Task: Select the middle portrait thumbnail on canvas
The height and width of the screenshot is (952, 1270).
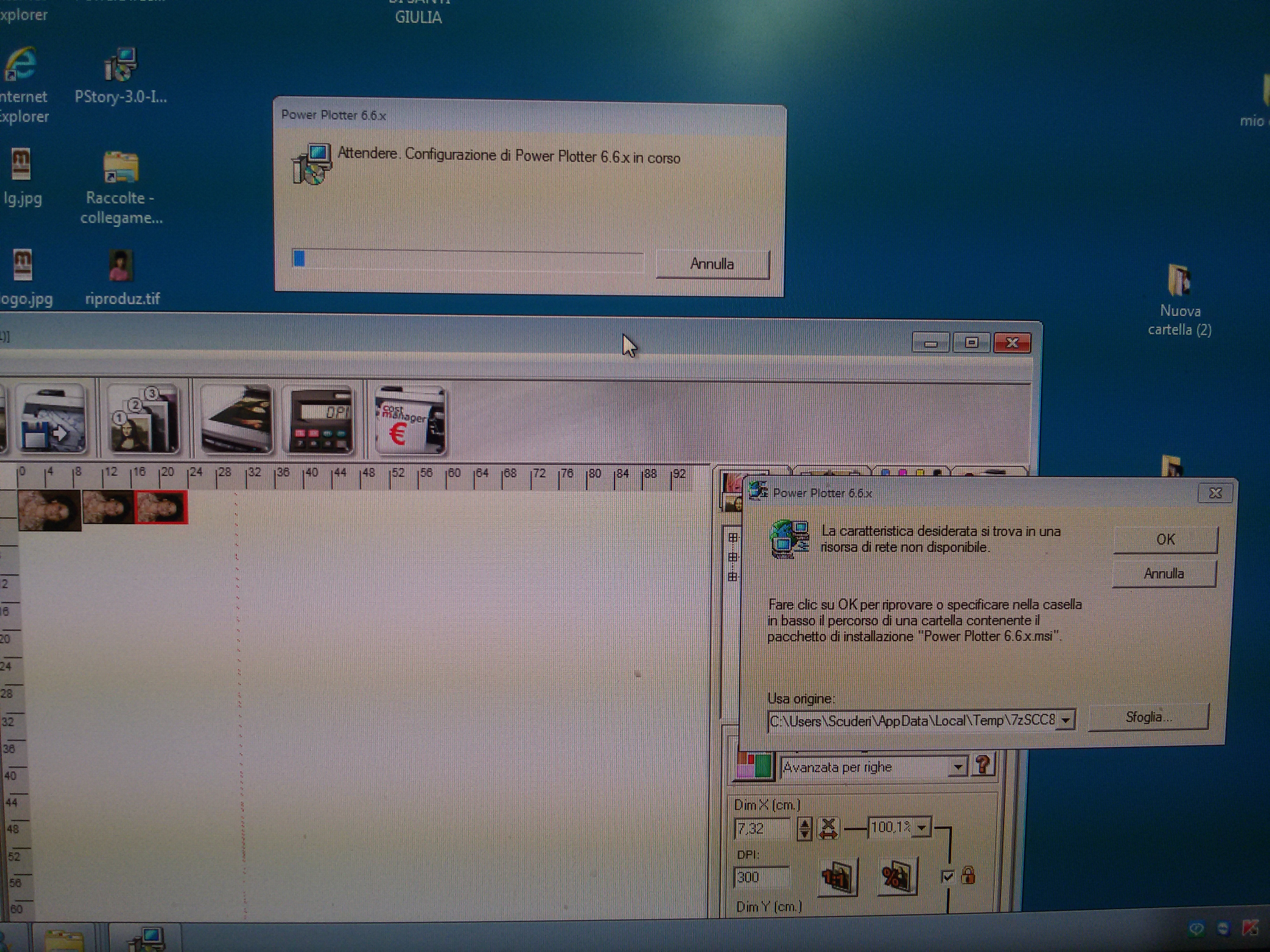Action: click(108, 507)
